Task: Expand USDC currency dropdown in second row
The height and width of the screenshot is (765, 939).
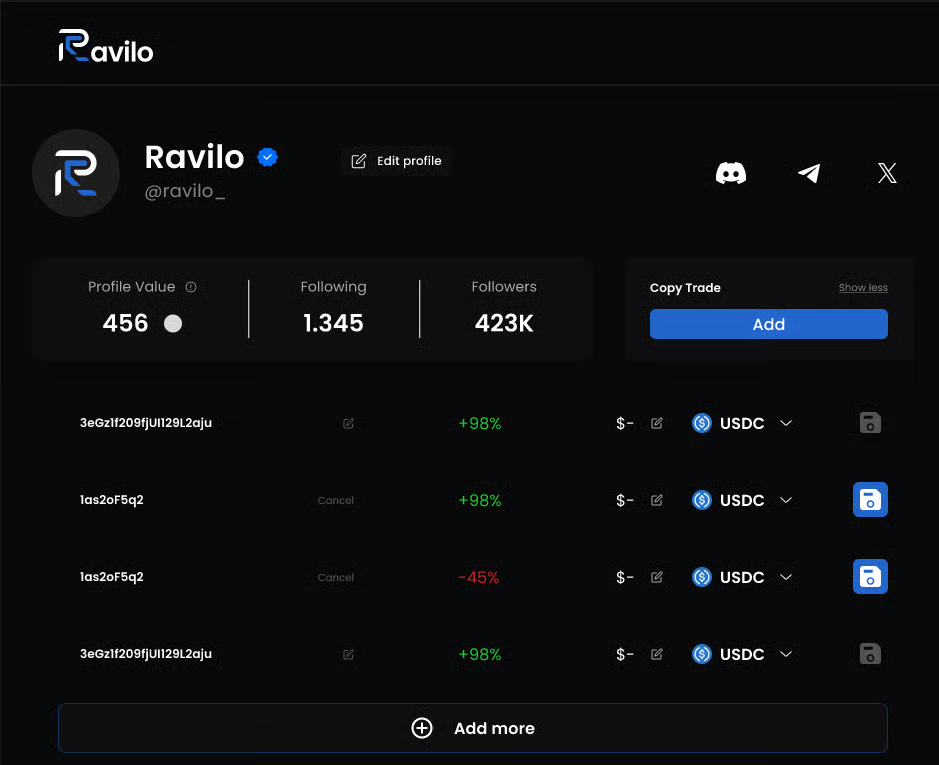Action: click(786, 500)
